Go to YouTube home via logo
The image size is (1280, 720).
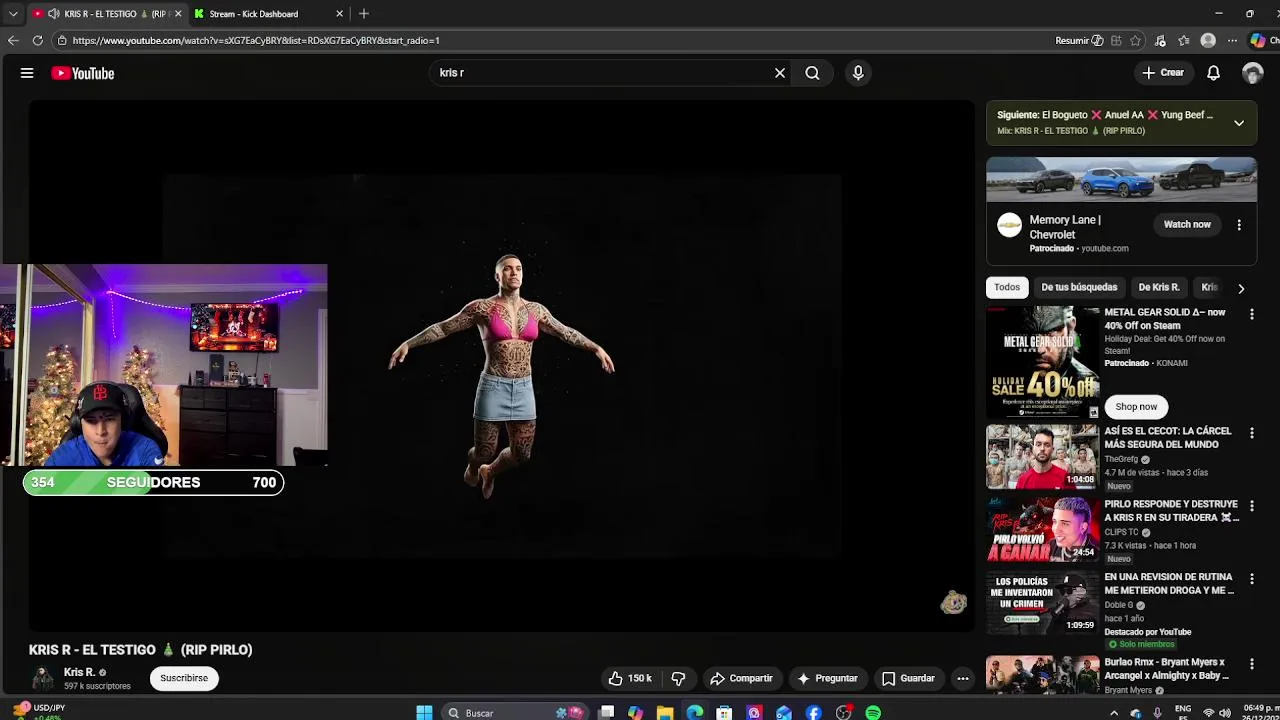(83, 73)
